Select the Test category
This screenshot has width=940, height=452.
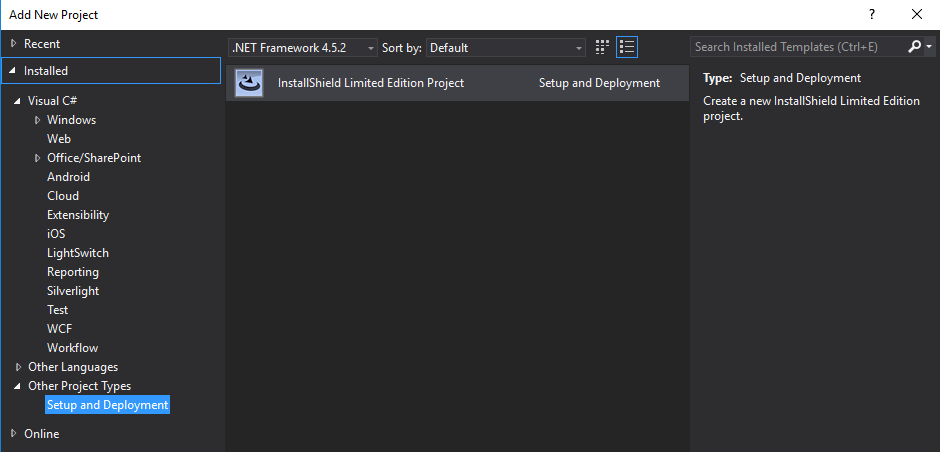[58, 310]
